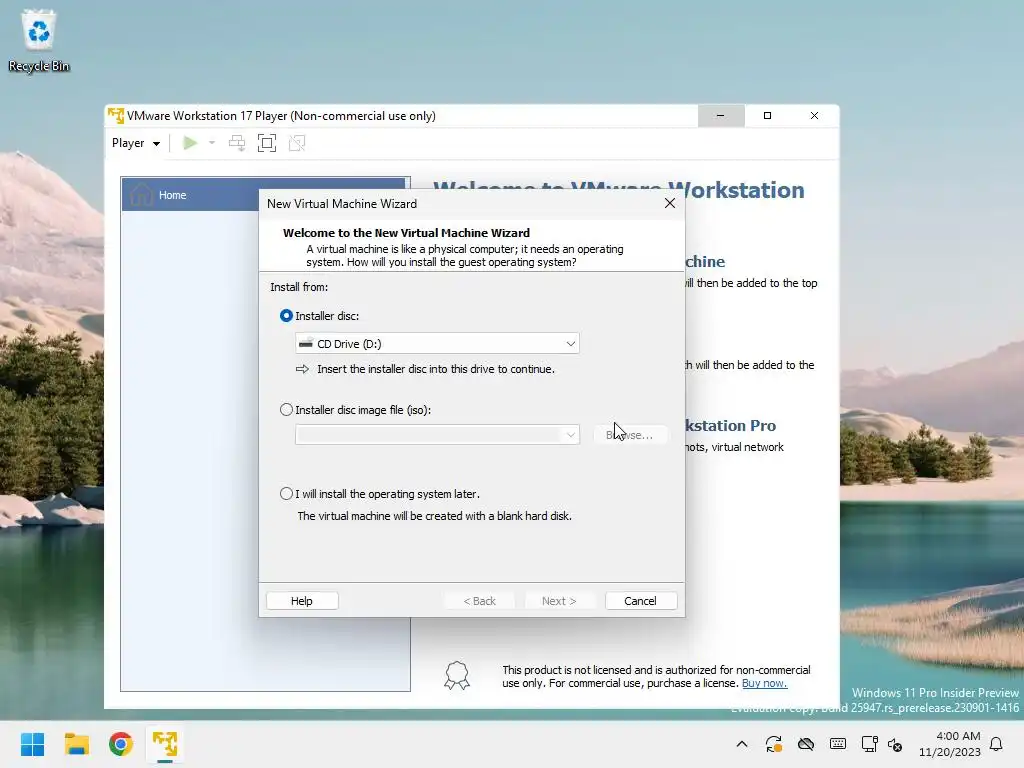Open the Windows Start menu
Screen dimensions: 1024x768
click(32, 744)
